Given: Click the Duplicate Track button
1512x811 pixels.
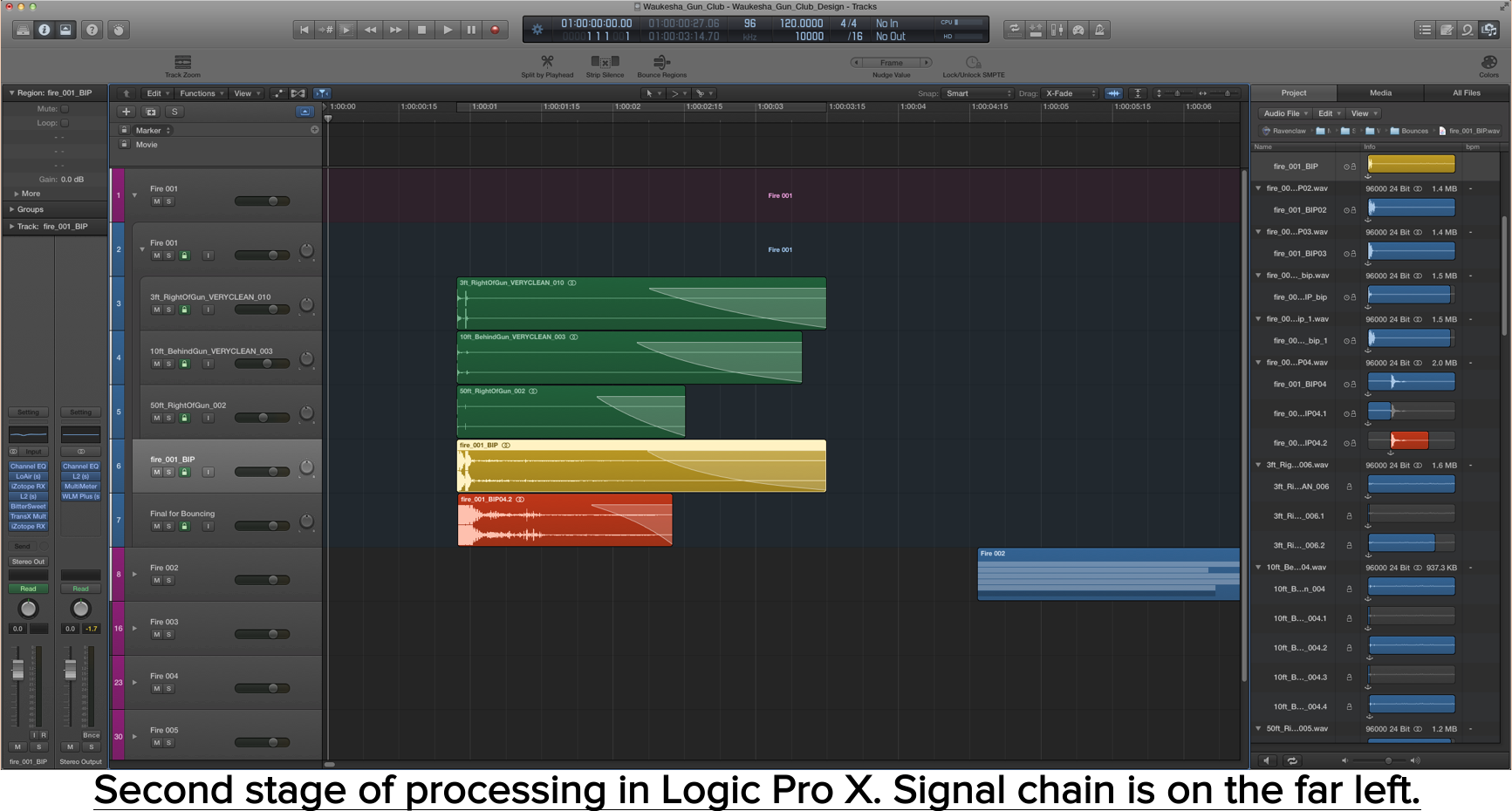Looking at the screenshot, I should tap(151, 112).
